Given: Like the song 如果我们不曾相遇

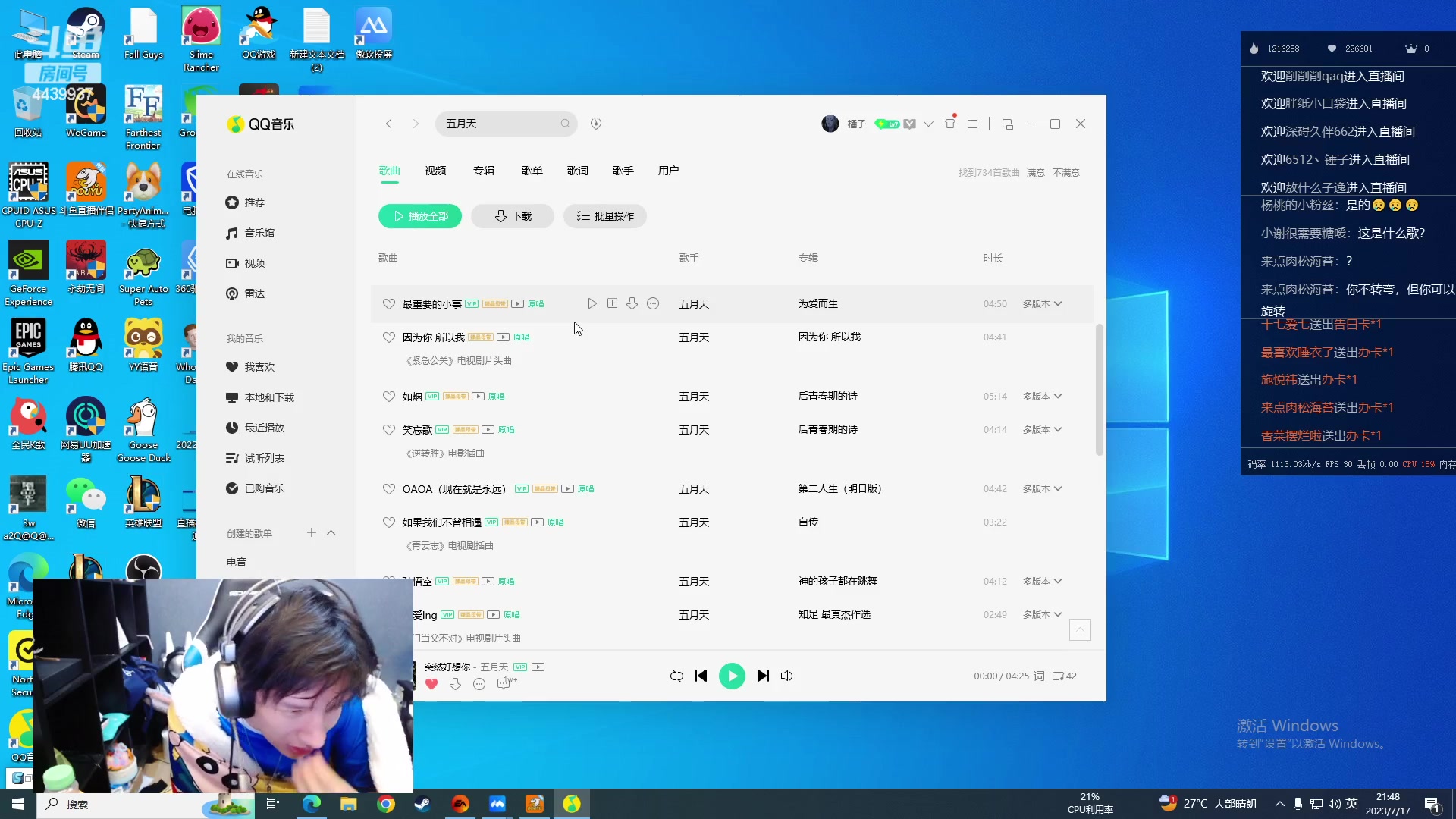Looking at the screenshot, I should coord(388,522).
